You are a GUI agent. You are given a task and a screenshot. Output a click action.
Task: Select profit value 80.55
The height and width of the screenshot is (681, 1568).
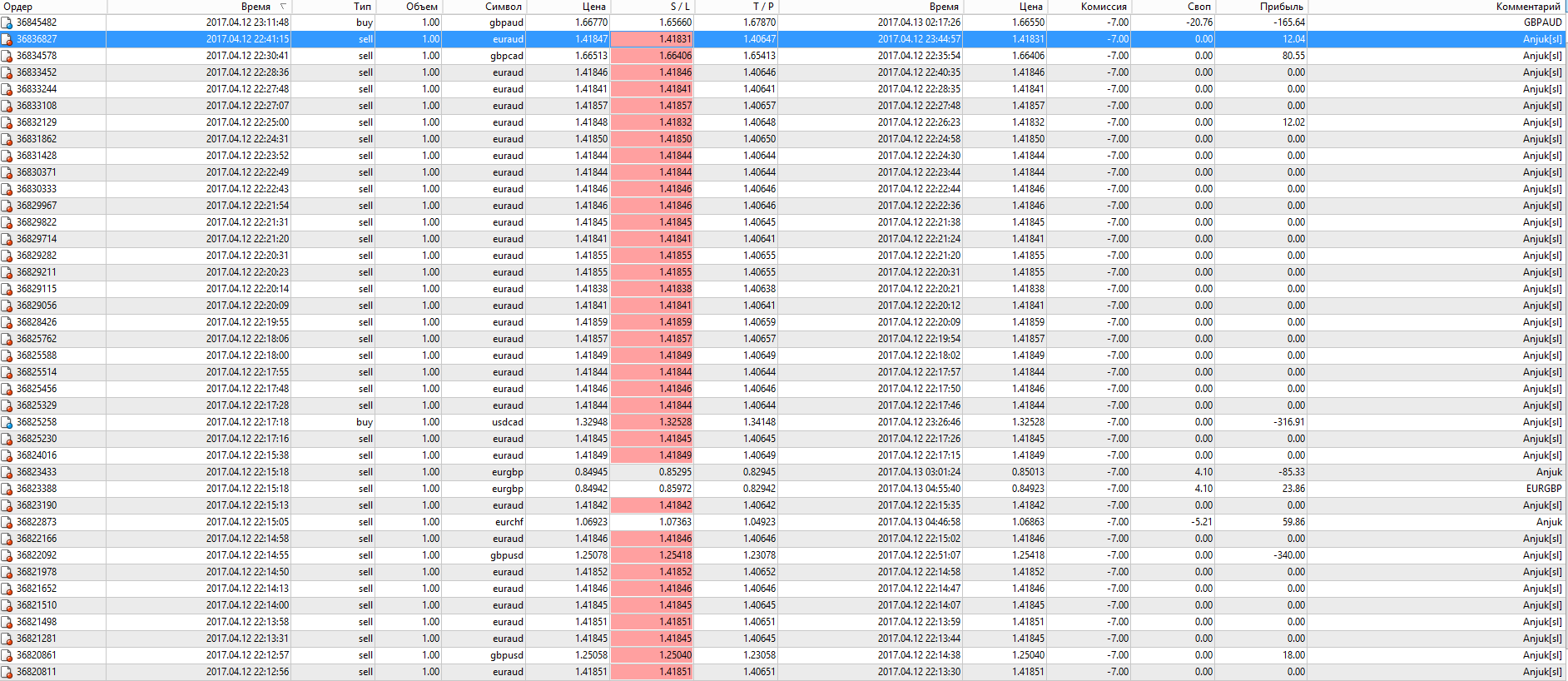[x=1293, y=56]
